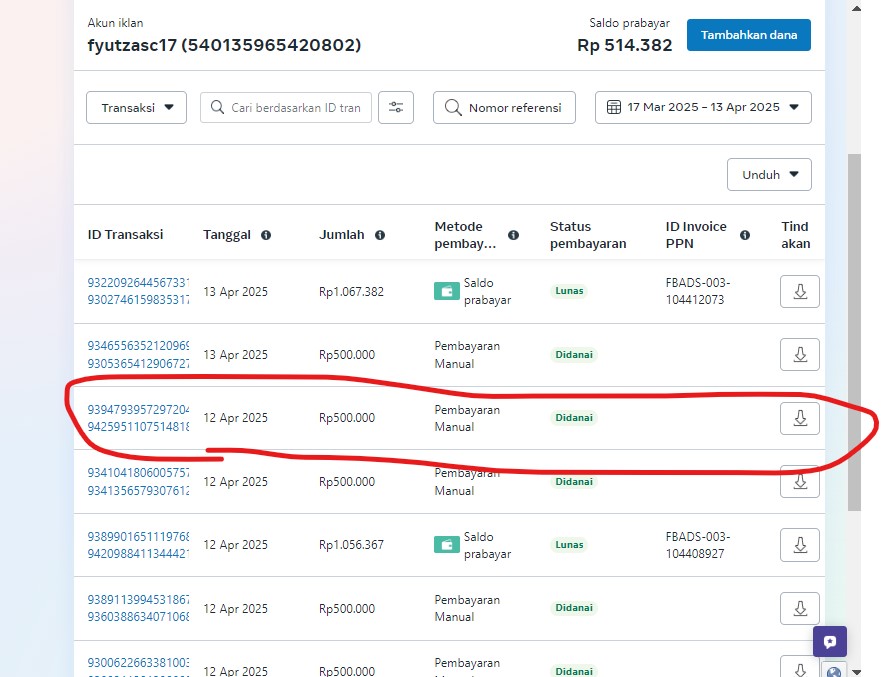The width and height of the screenshot is (881, 677).
Task: Open the filter settings icon beside search
Action: (x=396, y=108)
